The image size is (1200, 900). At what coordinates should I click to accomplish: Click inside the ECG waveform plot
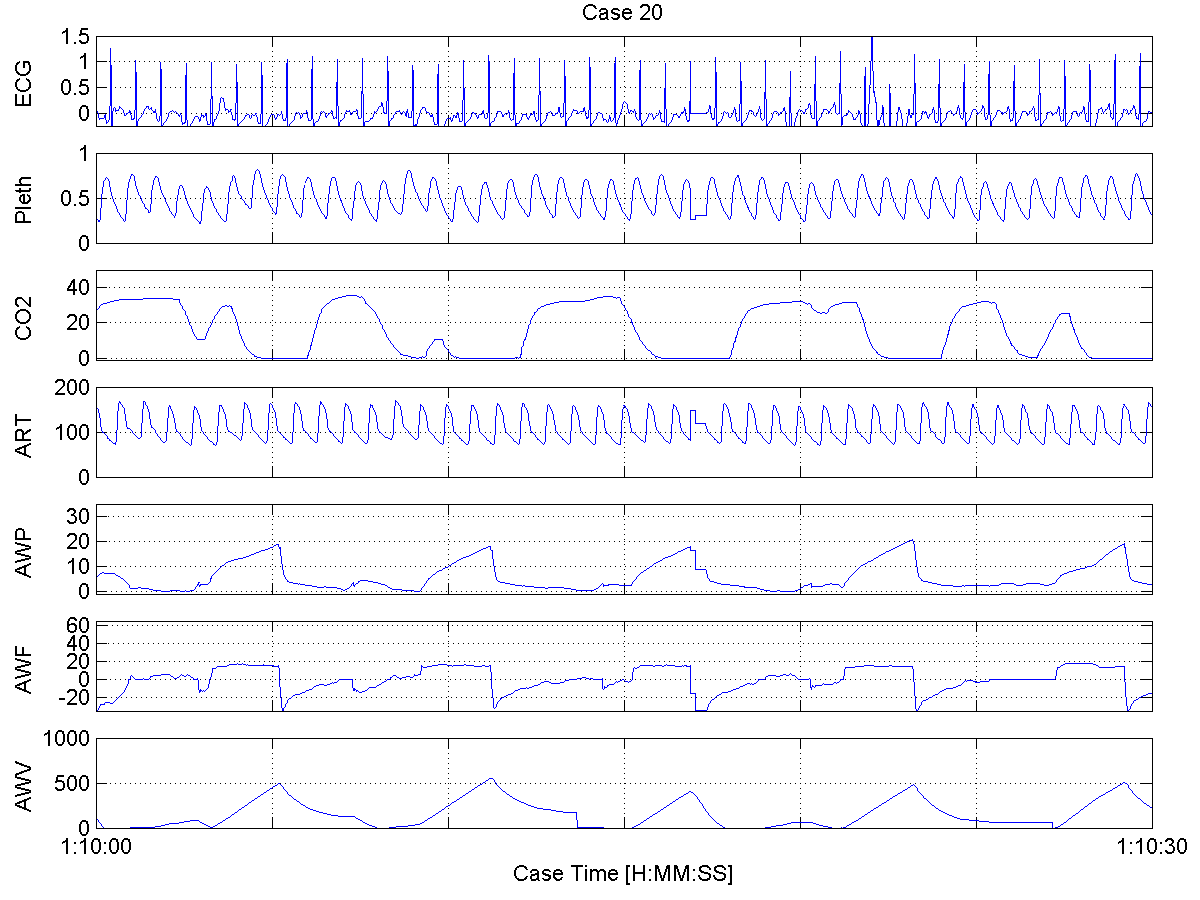point(624,81)
